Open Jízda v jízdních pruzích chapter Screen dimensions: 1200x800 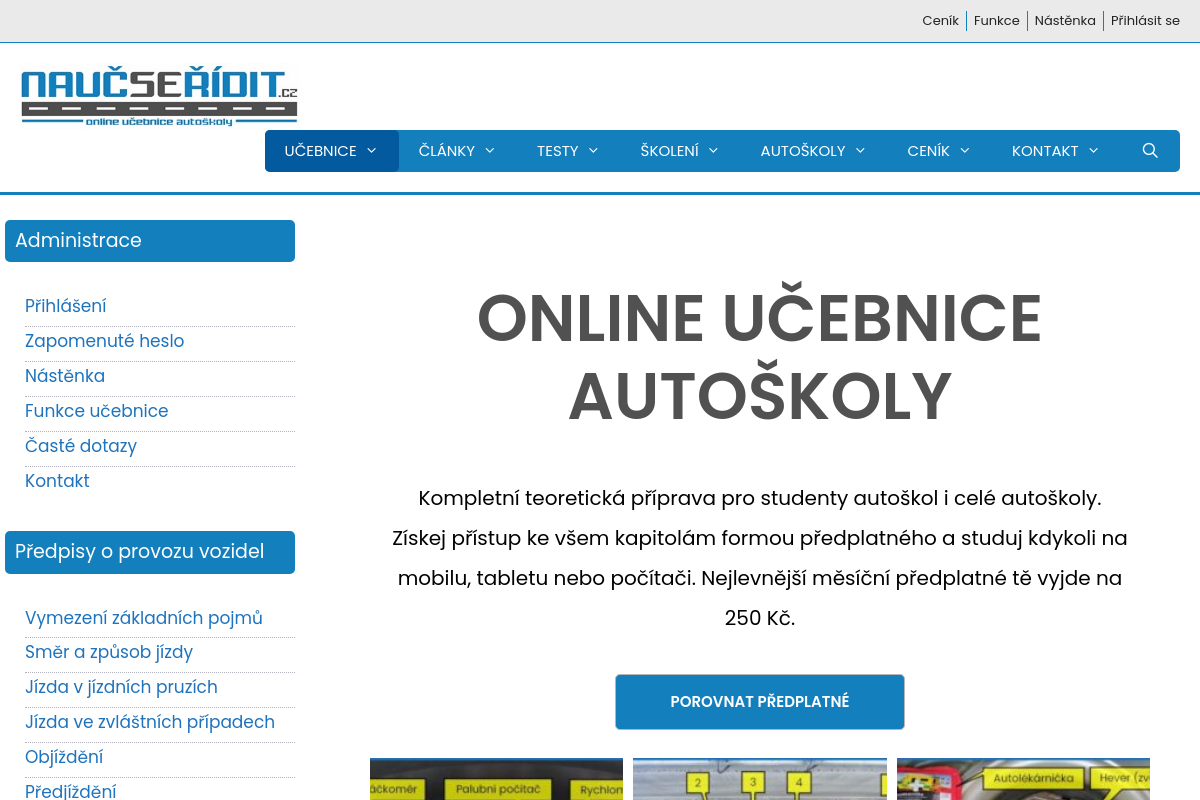(x=121, y=687)
